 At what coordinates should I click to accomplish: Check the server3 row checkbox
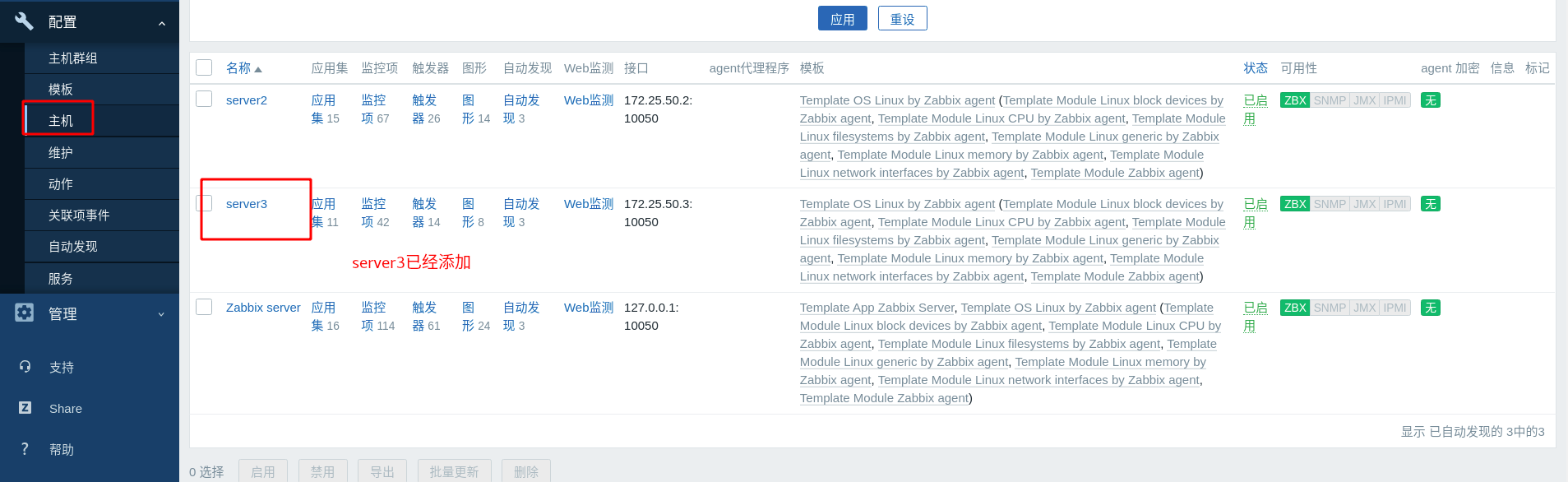pos(204,202)
